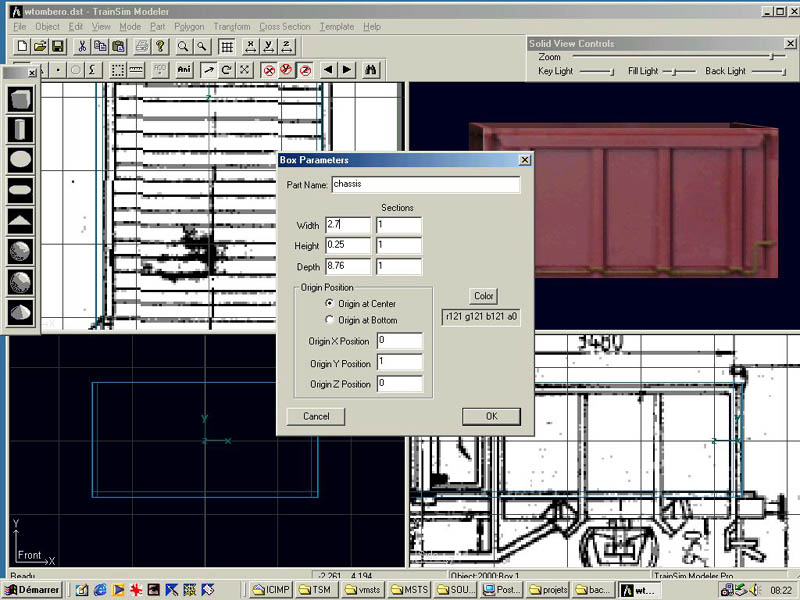Screen dimensions: 800x600
Task: Open the Polygon menu
Action: [x=188, y=27]
